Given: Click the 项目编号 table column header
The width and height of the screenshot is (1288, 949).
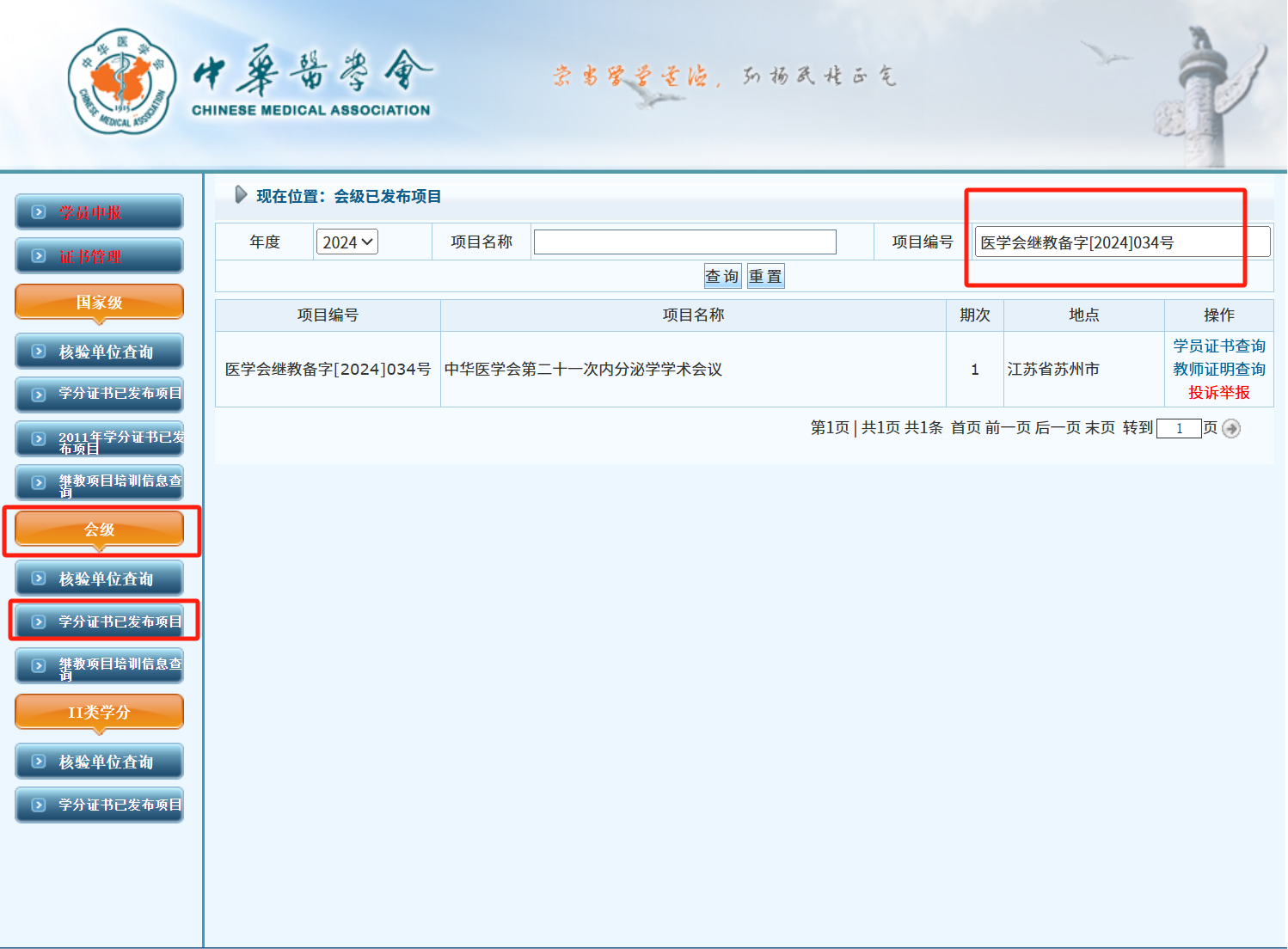Looking at the screenshot, I should [x=328, y=315].
